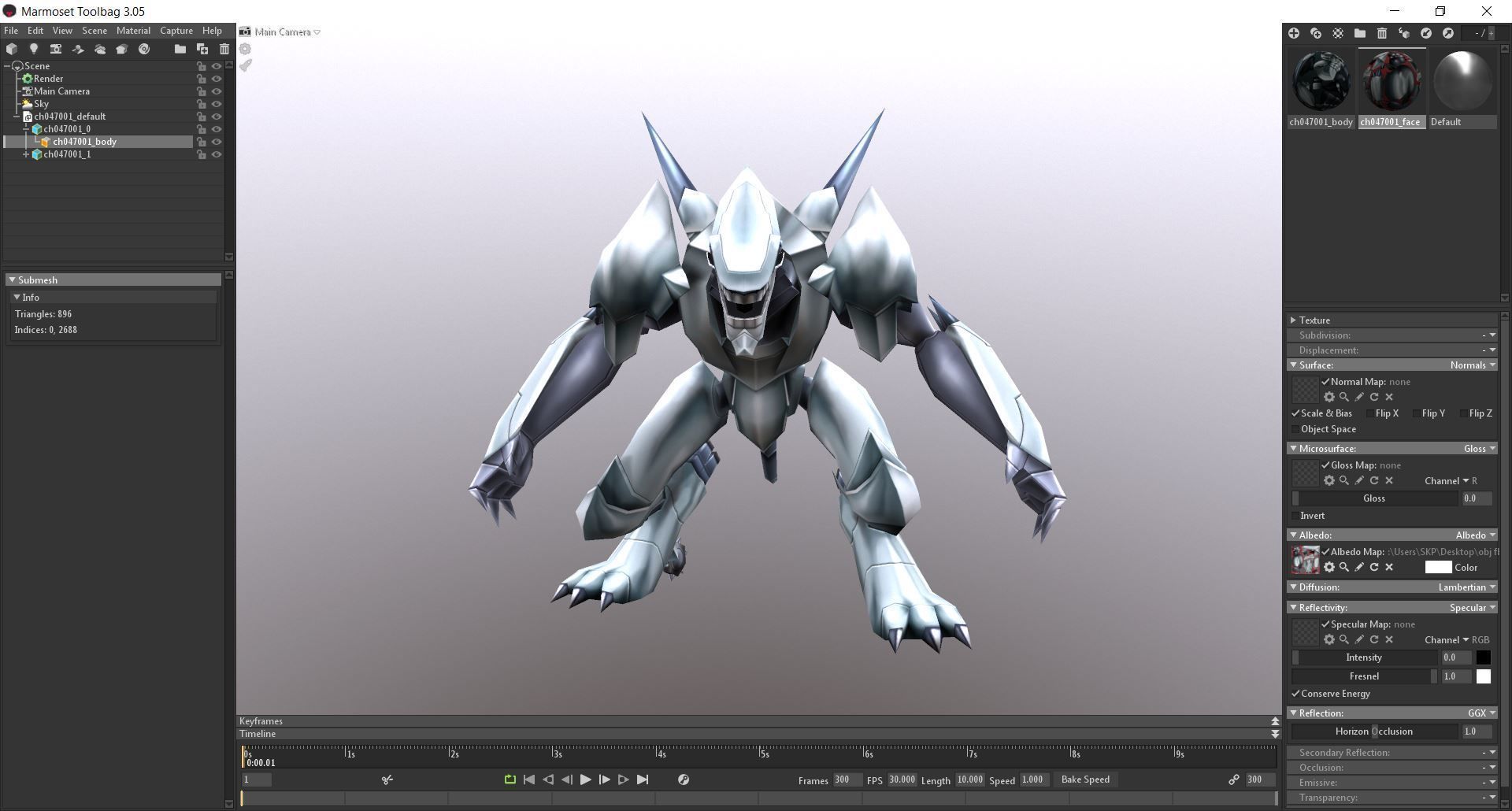This screenshot has width=1512, height=811.
Task: Enable Invert gloss checkbox
Action: click(x=1295, y=516)
